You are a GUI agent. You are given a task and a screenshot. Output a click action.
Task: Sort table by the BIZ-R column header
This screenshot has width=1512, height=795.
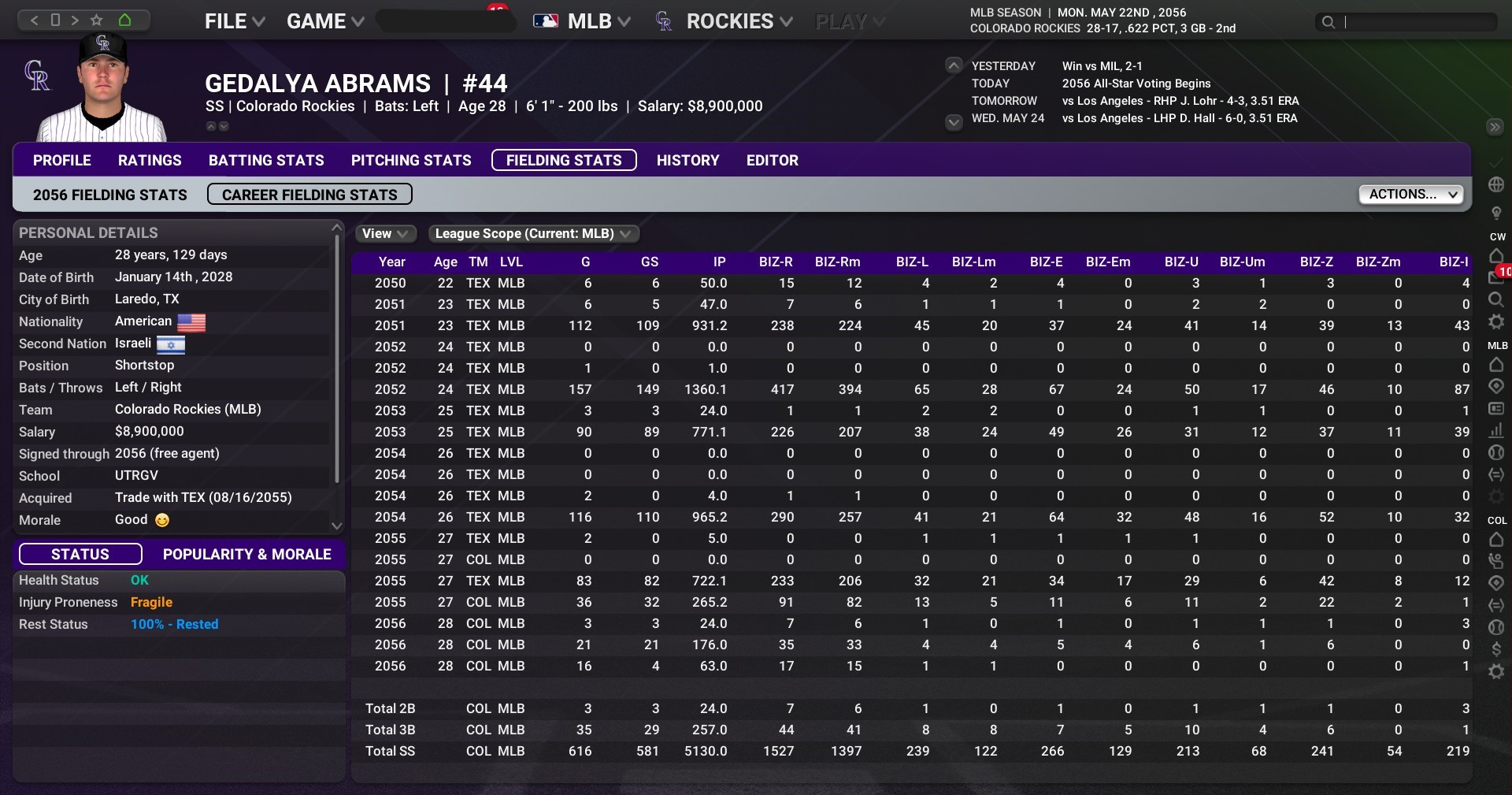pyautogui.click(x=776, y=262)
